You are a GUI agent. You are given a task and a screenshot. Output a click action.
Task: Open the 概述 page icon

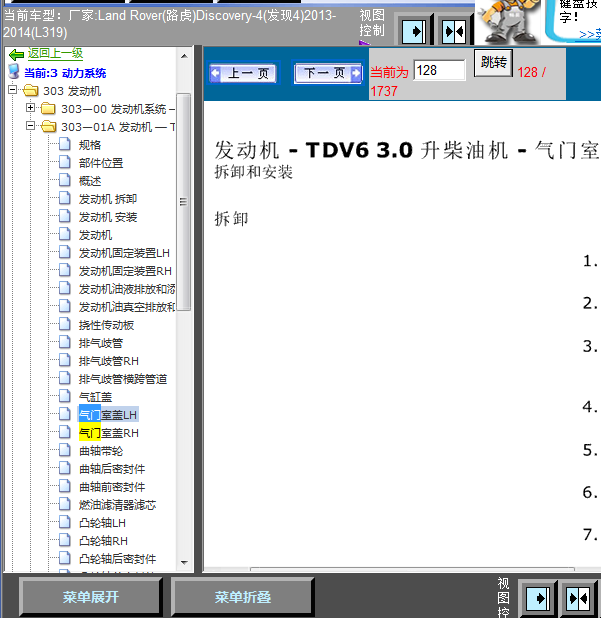point(65,180)
